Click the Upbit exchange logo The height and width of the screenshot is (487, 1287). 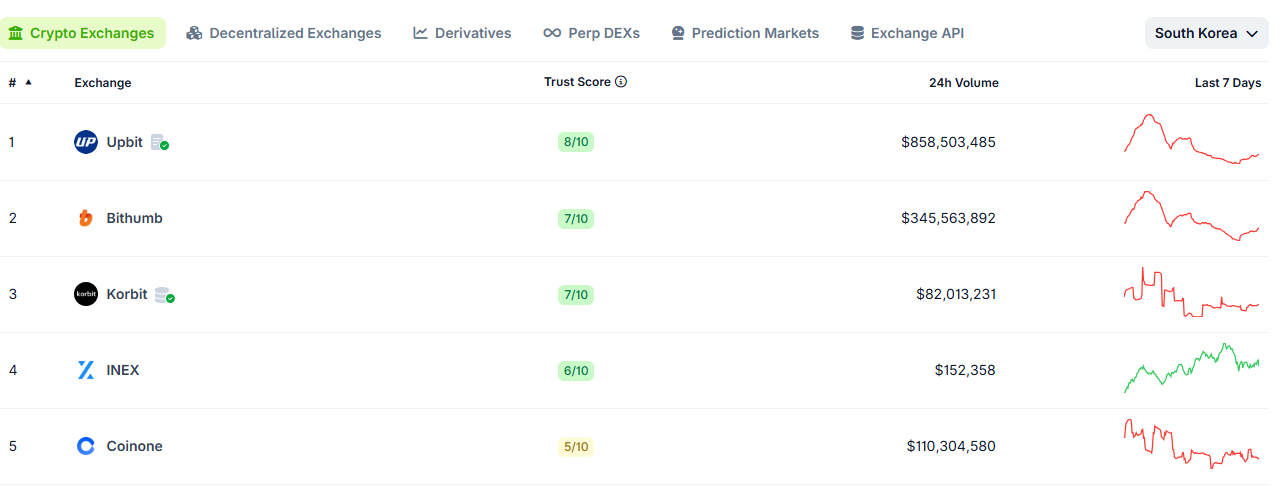[x=86, y=142]
